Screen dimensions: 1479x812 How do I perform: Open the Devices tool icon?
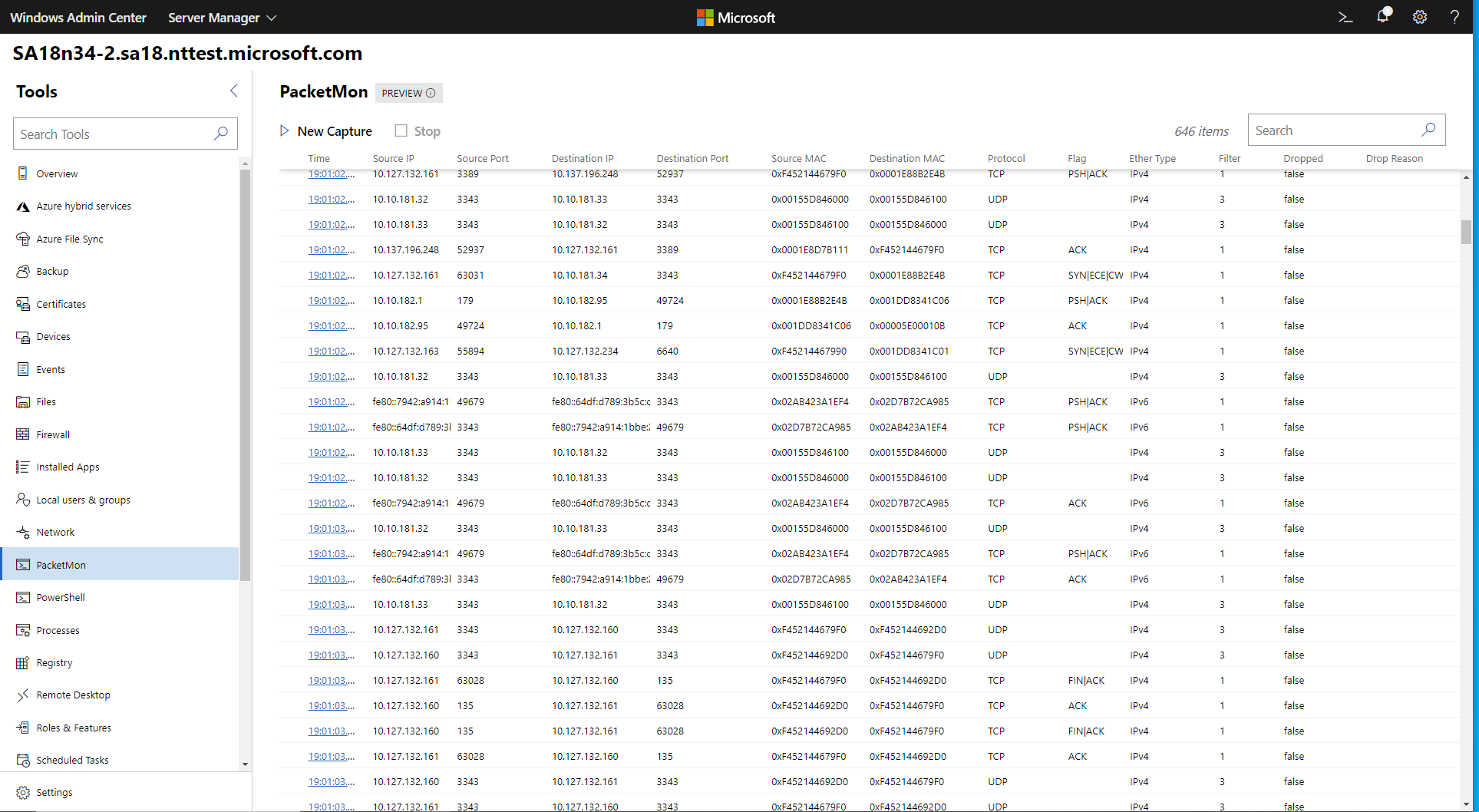(23, 336)
